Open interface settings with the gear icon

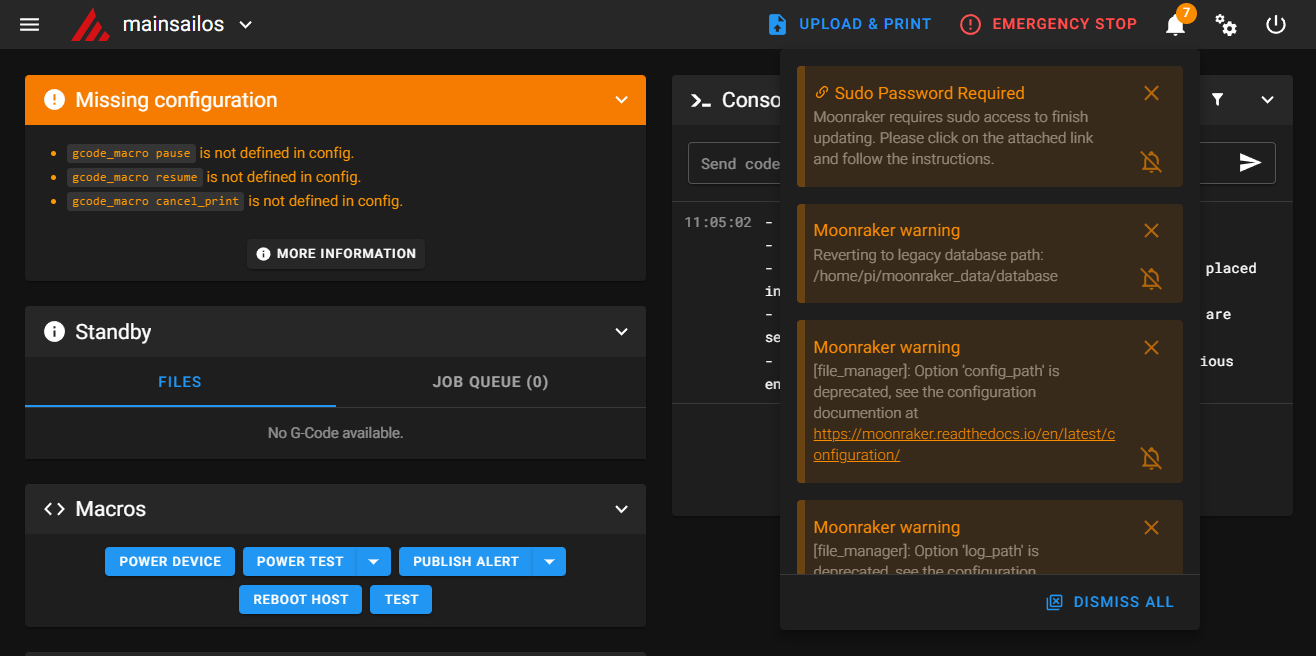click(1226, 24)
